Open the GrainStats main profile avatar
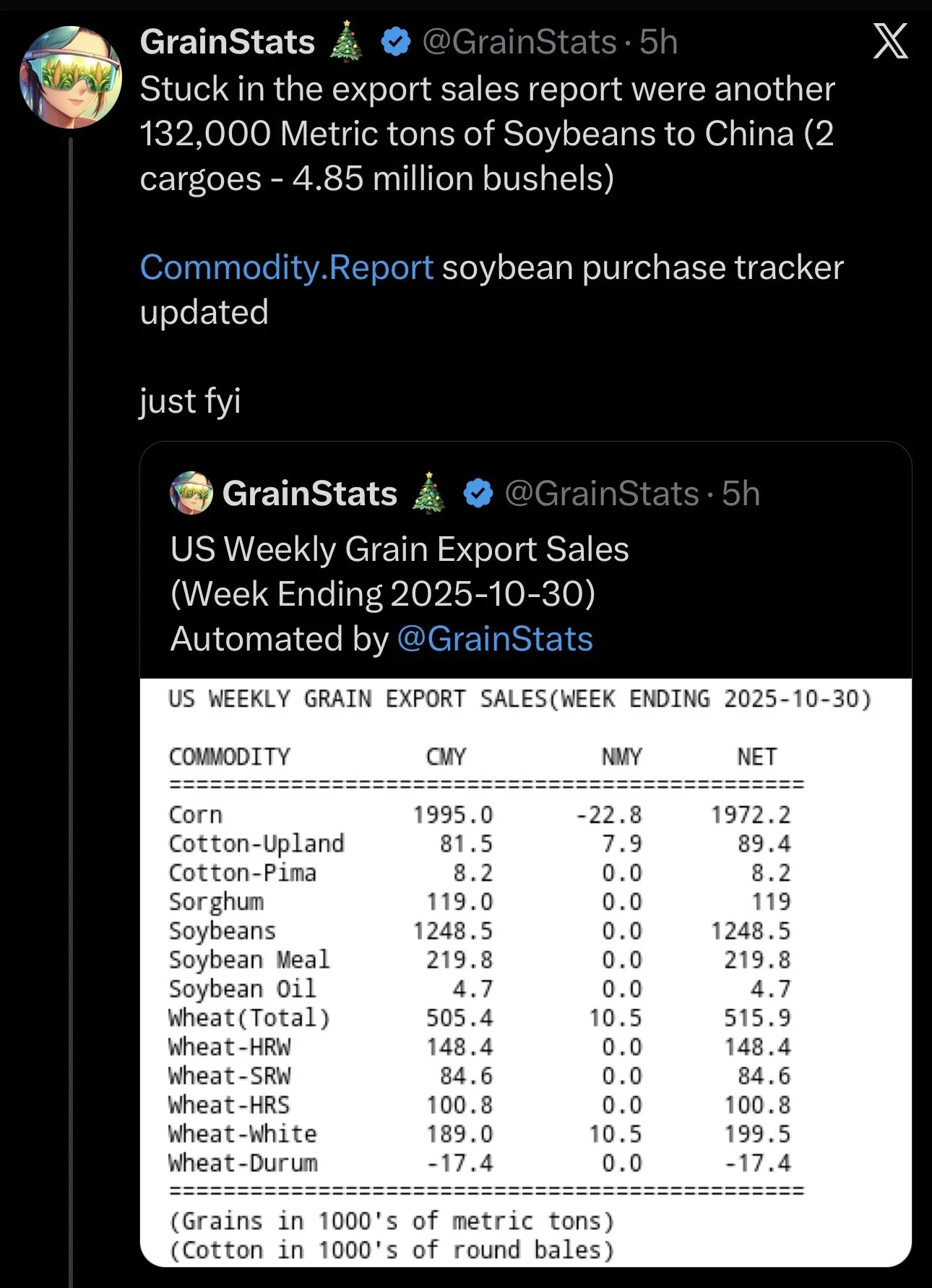Viewport: 932px width, 1288px height. [71, 77]
